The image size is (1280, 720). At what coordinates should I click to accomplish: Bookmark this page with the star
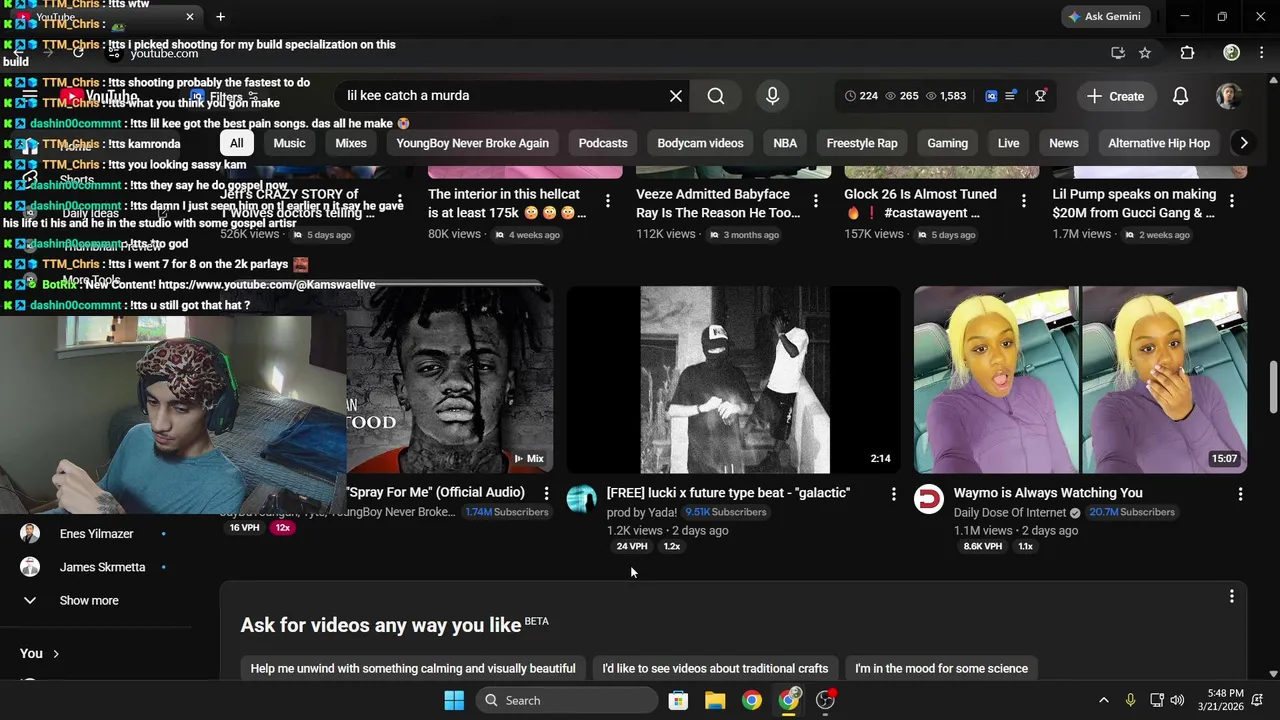point(1145,53)
